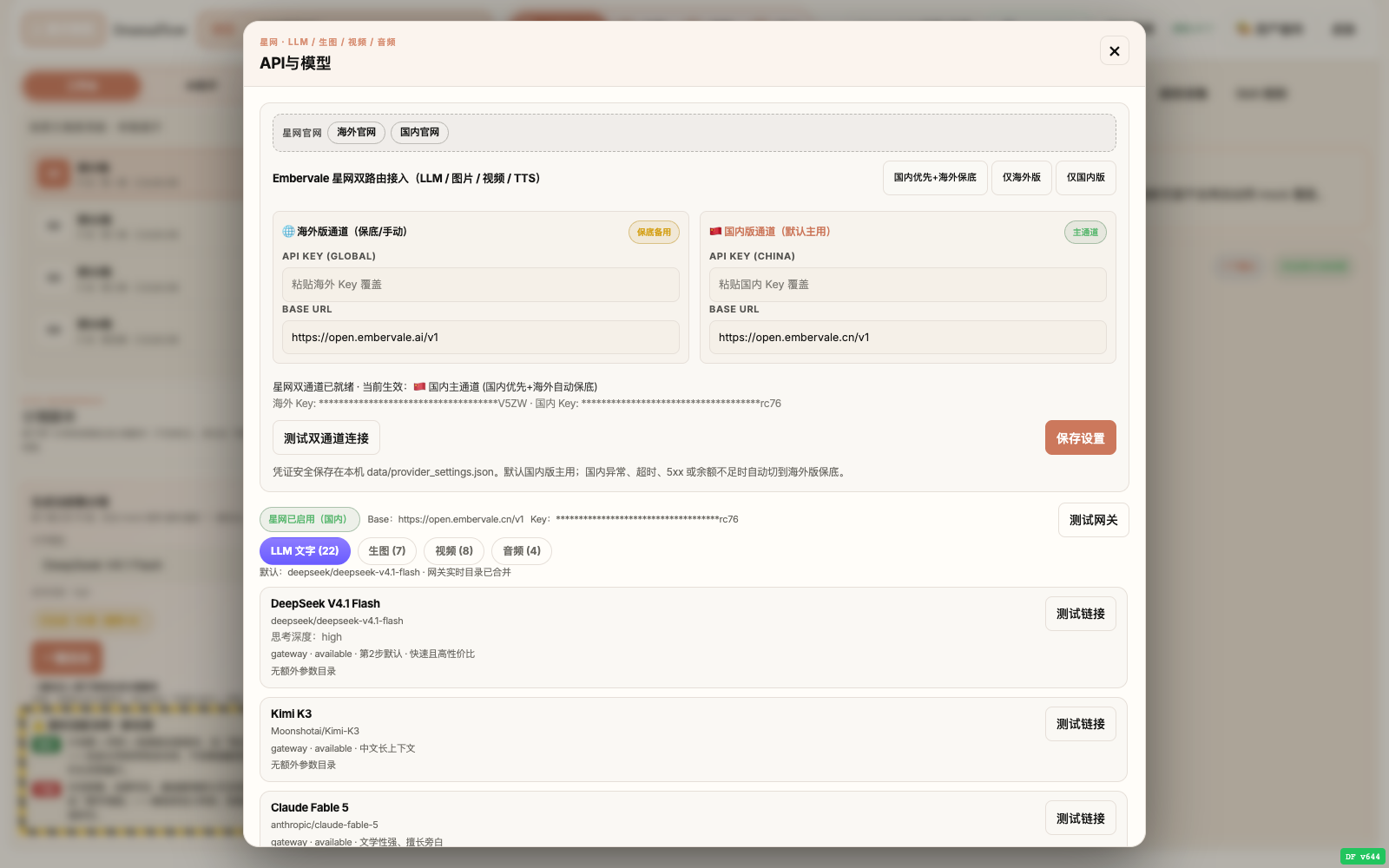Click the 保底备用 badge
This screenshot has height=868, width=1389.
coord(654,233)
